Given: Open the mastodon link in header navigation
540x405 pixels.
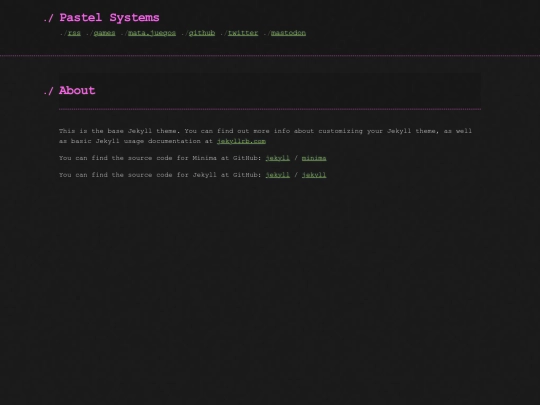Looking at the screenshot, I should [x=288, y=33].
